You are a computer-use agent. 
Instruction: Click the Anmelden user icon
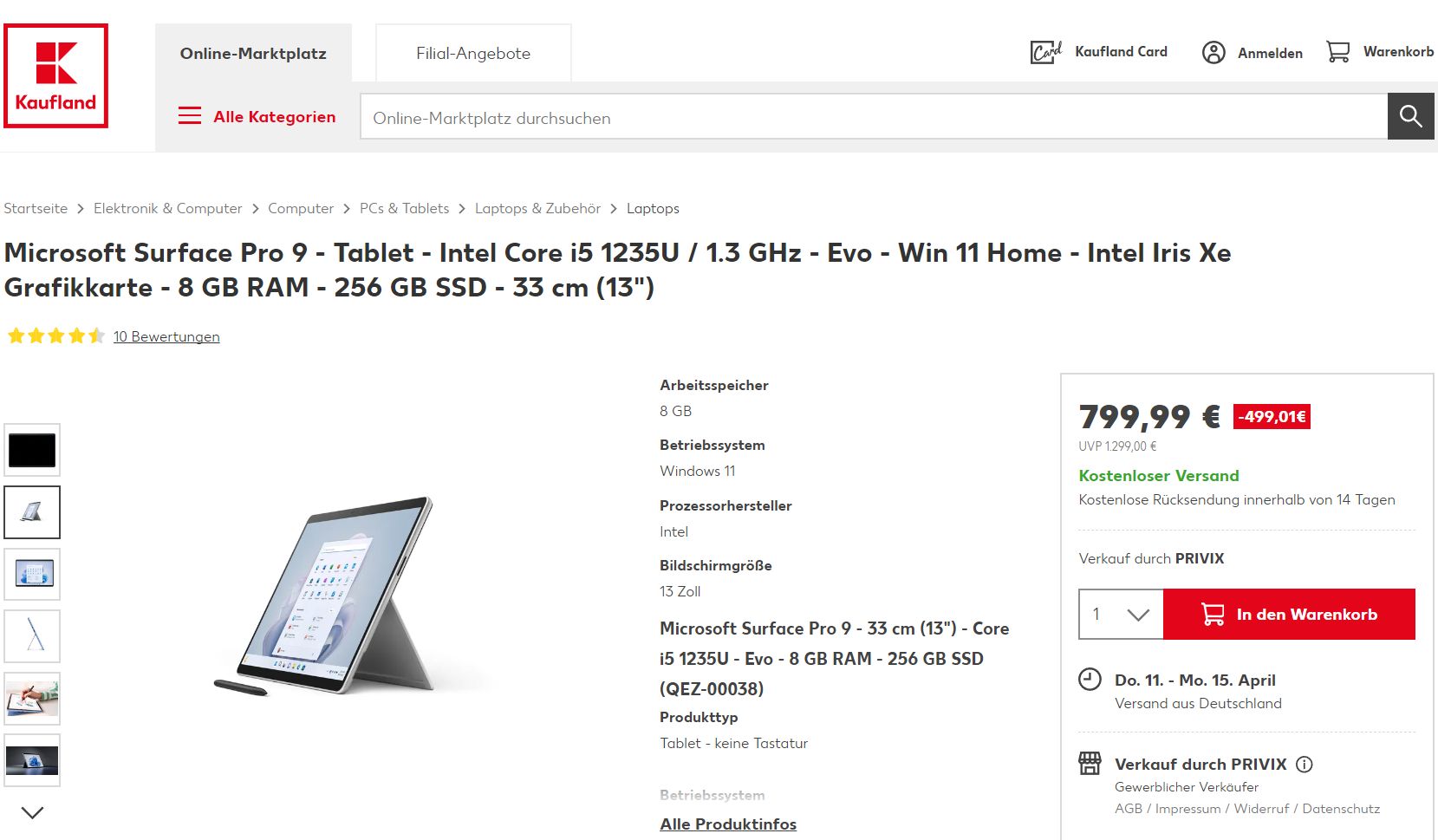click(1214, 53)
